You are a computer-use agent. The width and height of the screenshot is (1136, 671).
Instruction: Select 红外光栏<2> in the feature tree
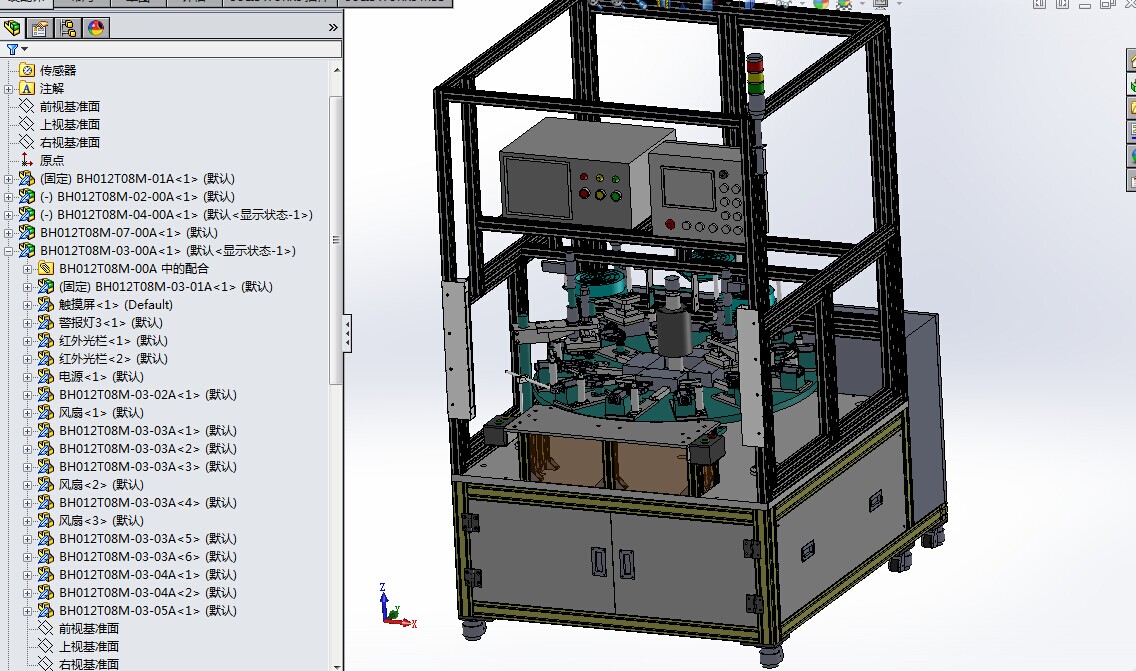pyautogui.click(x=110, y=359)
